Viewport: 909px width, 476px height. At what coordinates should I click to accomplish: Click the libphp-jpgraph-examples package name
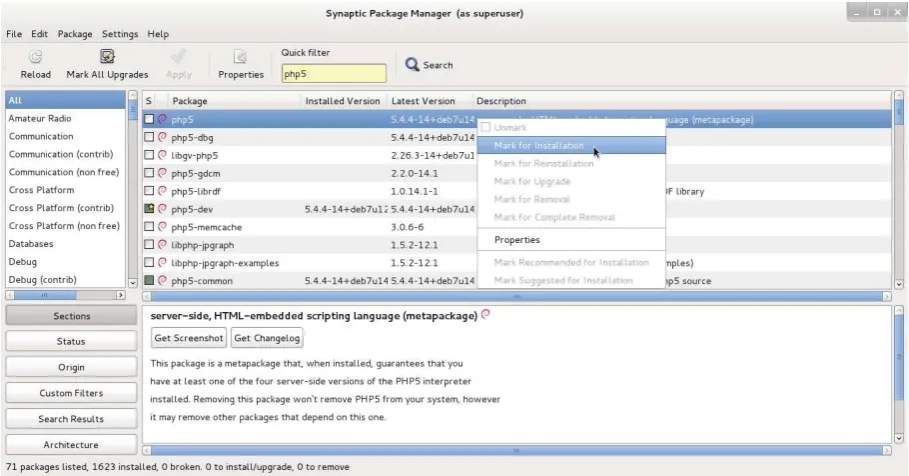pyautogui.click(x=225, y=263)
